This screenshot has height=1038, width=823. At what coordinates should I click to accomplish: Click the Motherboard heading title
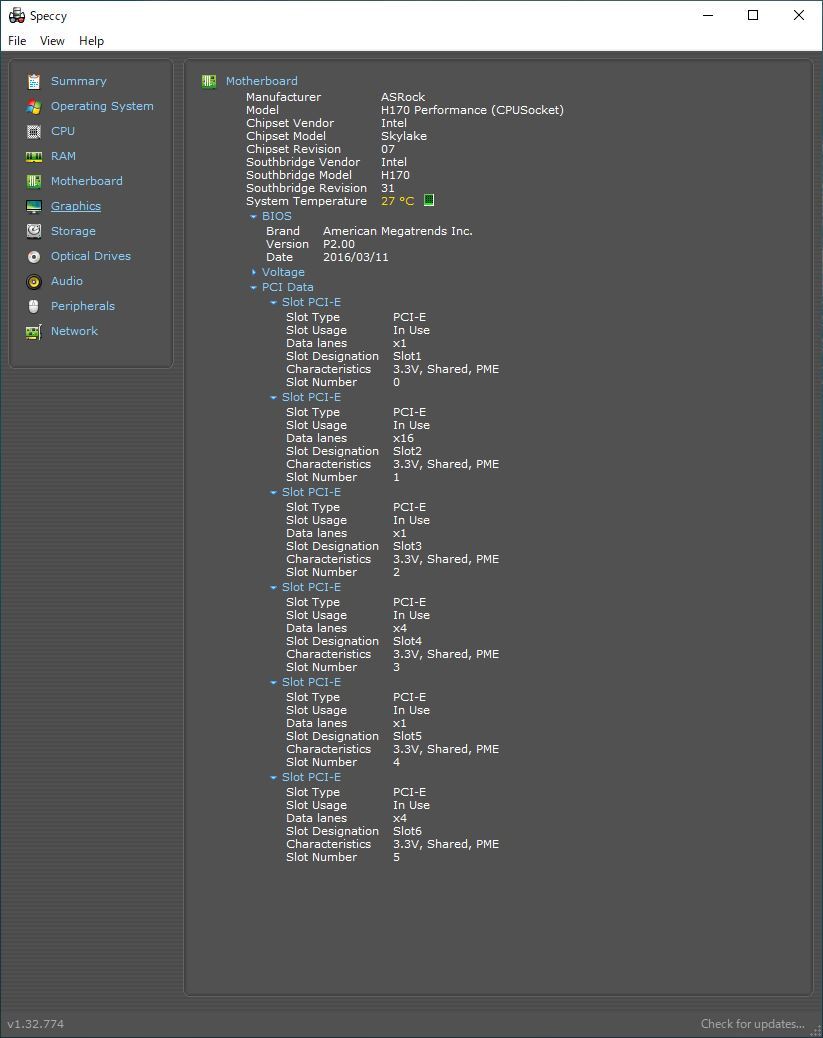262,81
